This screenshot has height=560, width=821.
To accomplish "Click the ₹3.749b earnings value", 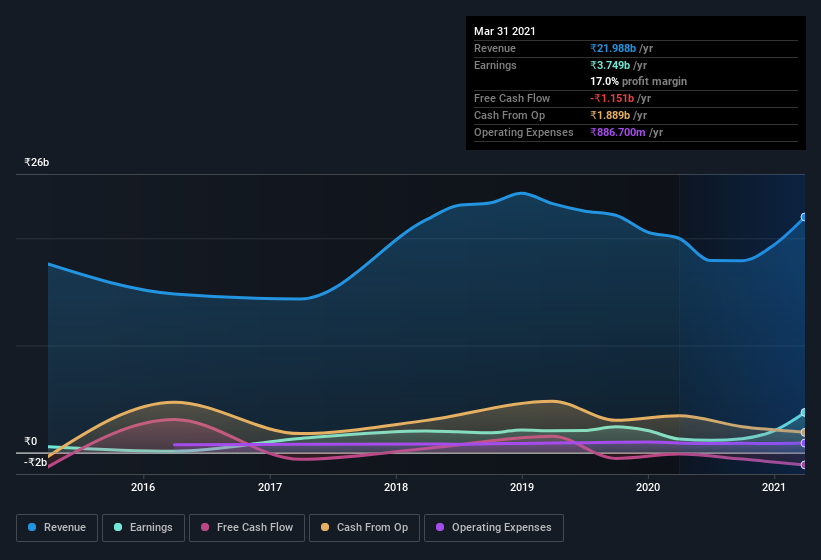I will [610, 65].
